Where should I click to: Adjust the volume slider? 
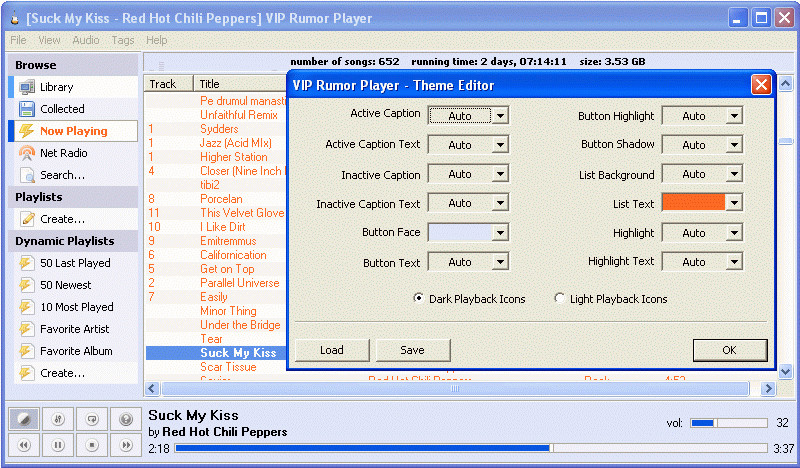click(729, 423)
